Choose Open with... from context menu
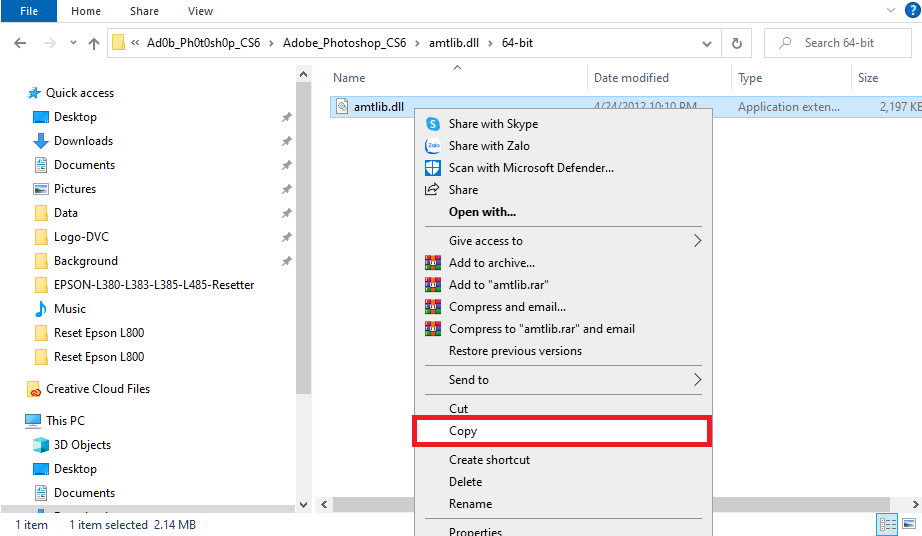Image resolution: width=922 pixels, height=536 pixels. click(482, 212)
